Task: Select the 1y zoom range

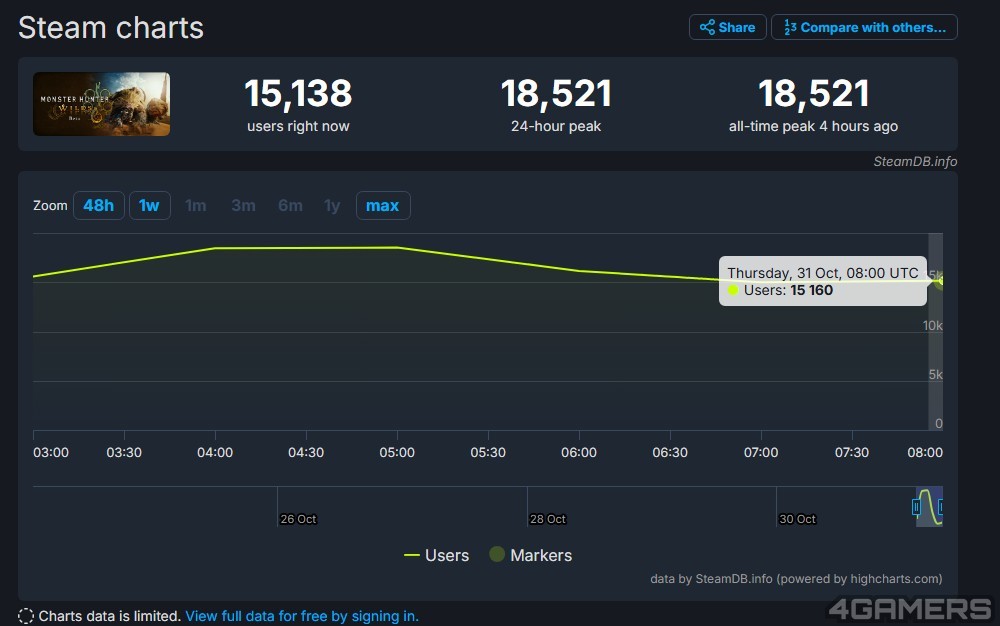Action: click(x=332, y=205)
